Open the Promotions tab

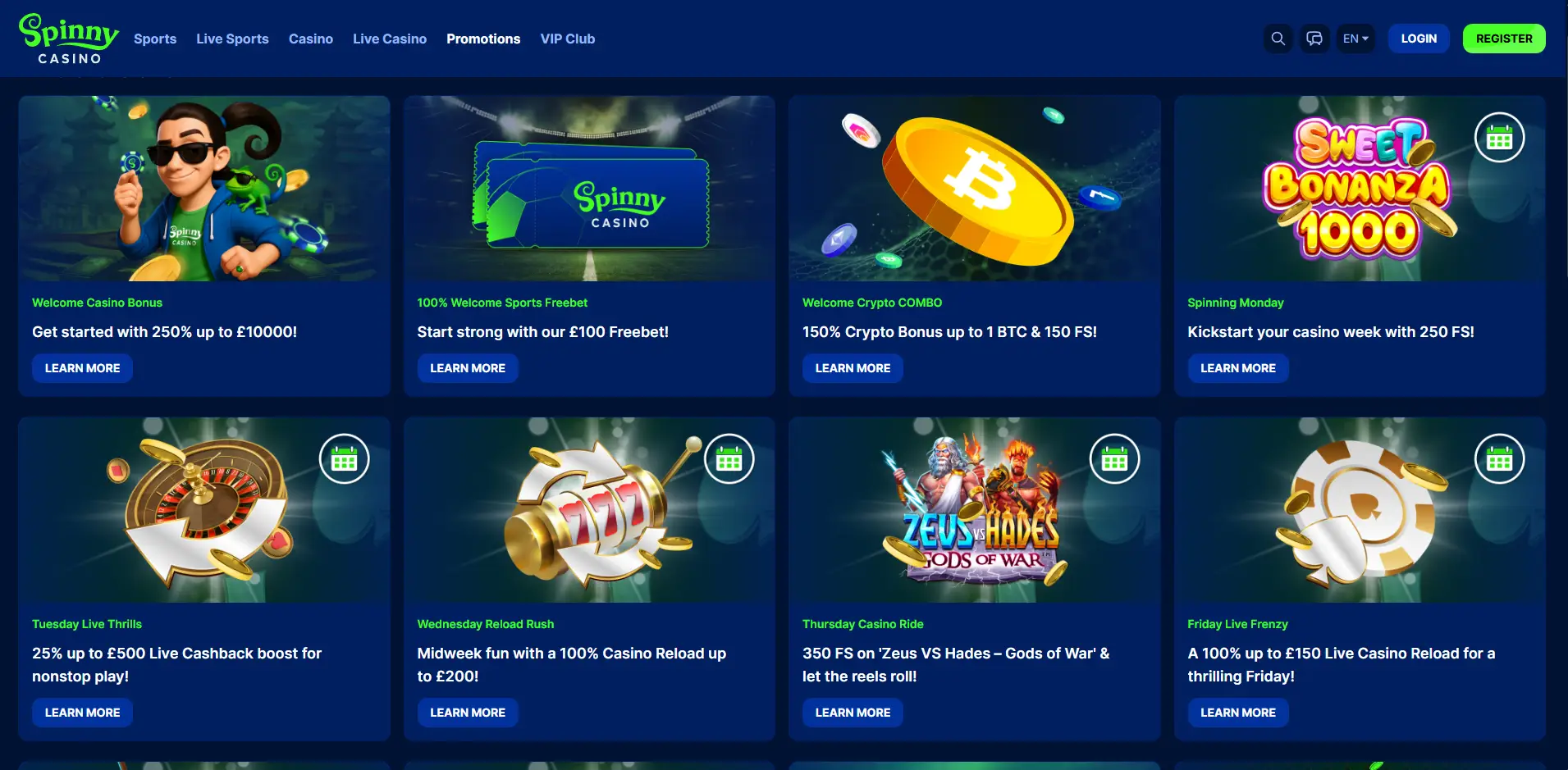coord(483,39)
